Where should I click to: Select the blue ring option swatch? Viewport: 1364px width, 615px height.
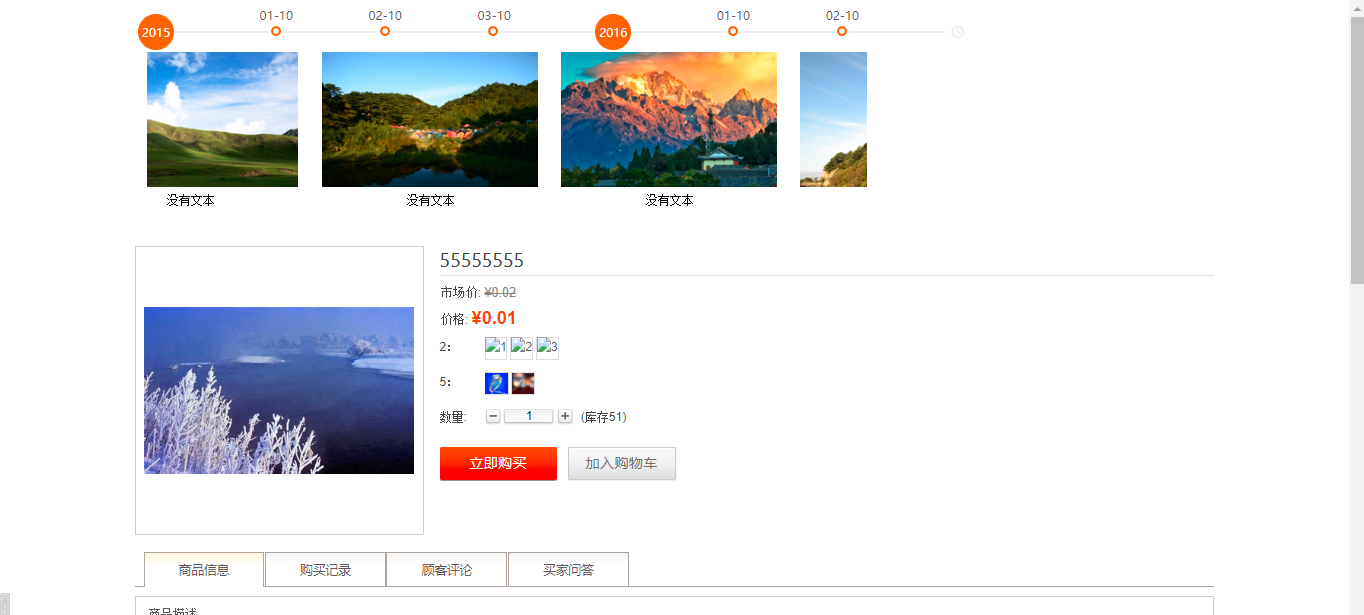click(x=496, y=383)
